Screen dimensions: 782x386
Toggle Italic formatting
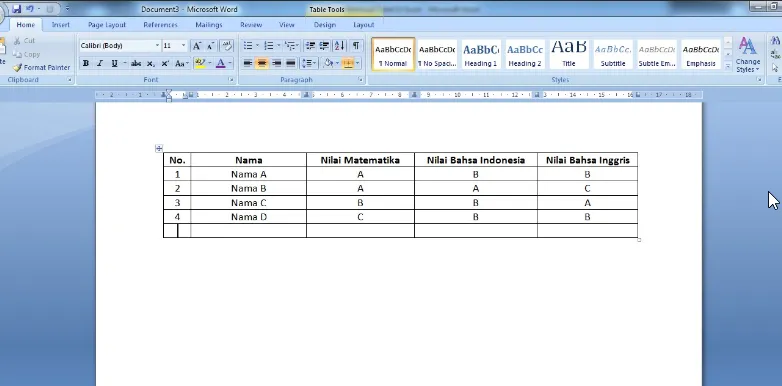tap(100, 63)
